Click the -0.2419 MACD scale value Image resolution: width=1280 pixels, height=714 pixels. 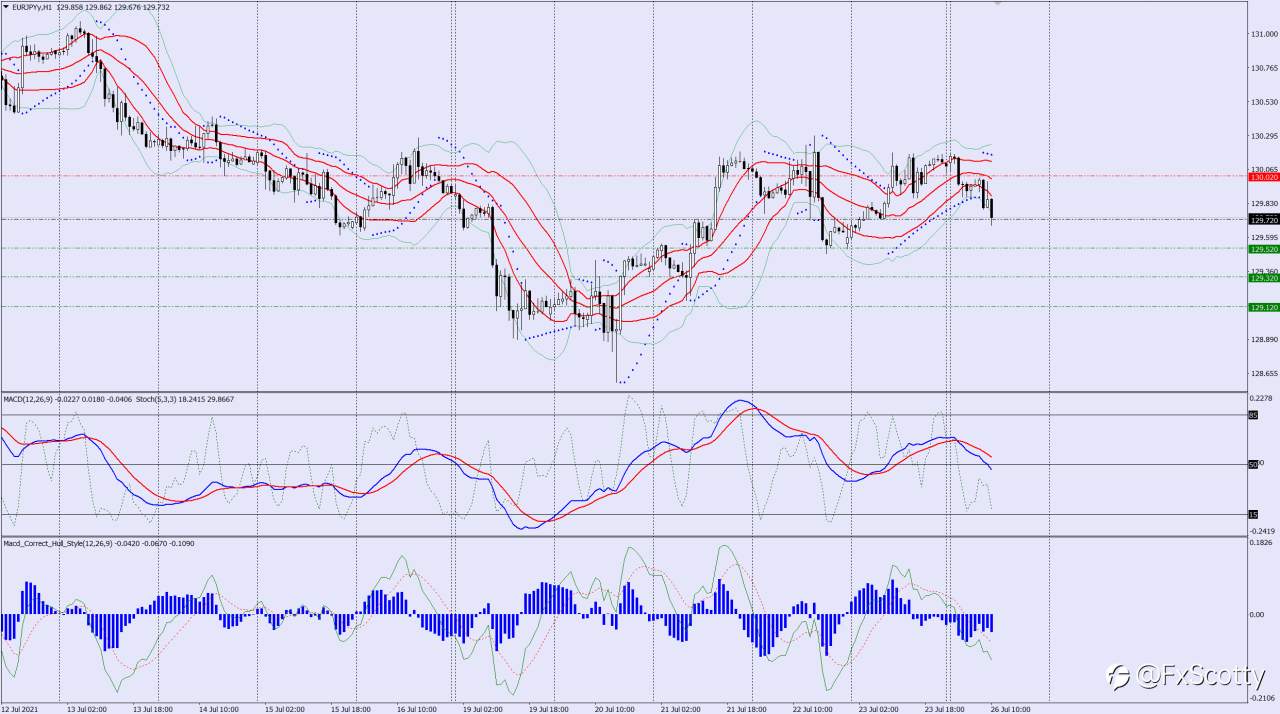(1263, 531)
